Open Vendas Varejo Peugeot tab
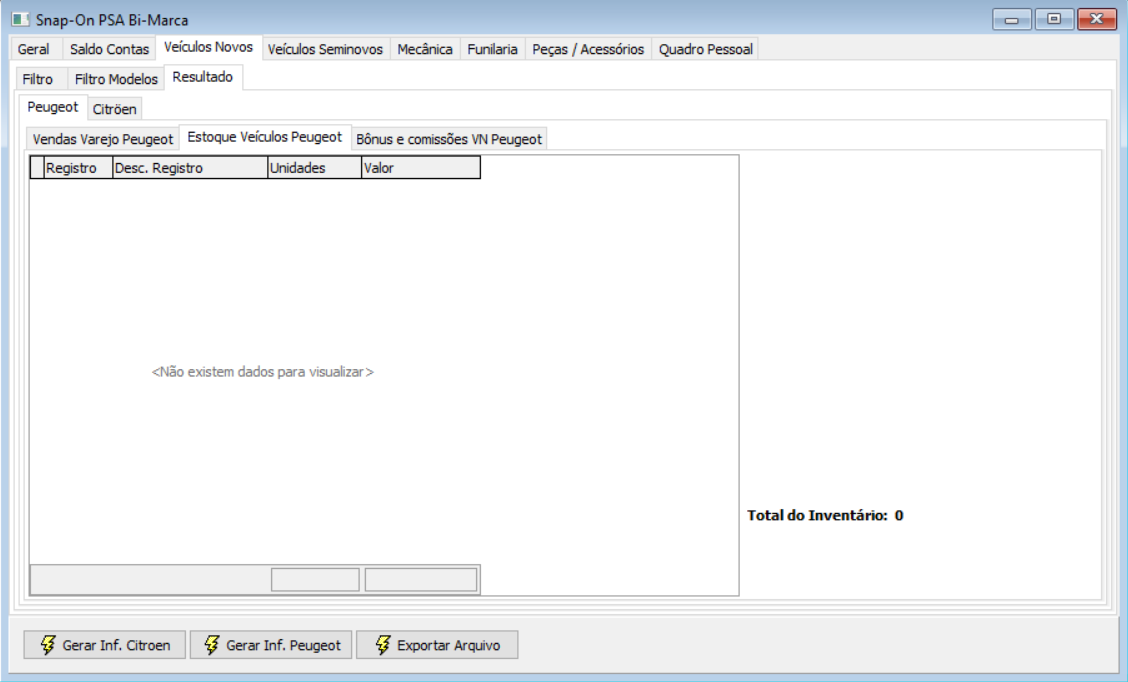Image resolution: width=1128 pixels, height=682 pixels. click(x=103, y=139)
